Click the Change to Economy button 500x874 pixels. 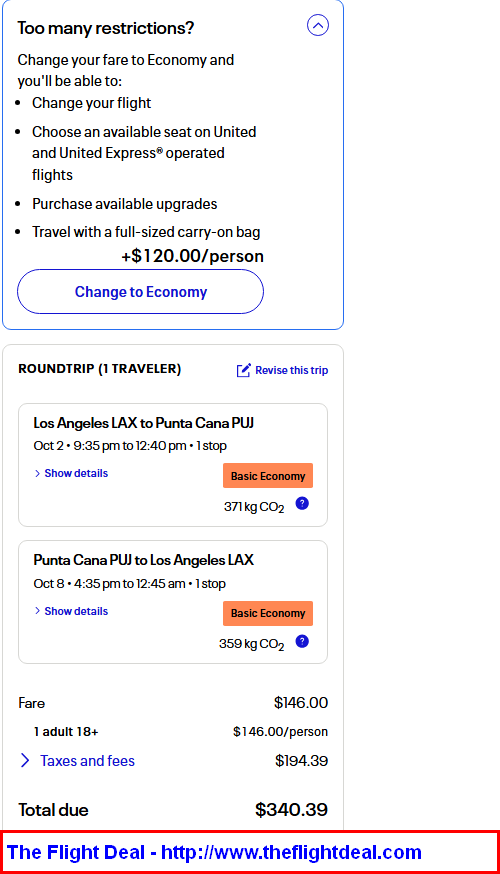[140, 292]
